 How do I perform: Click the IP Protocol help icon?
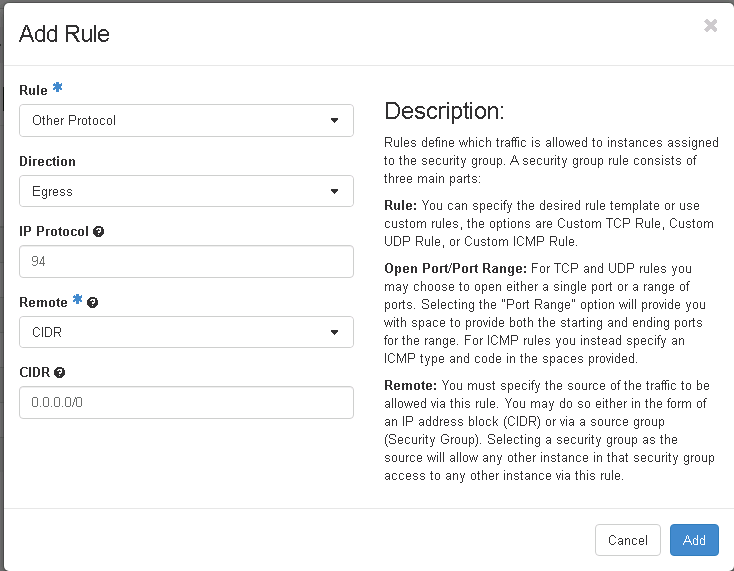(98, 232)
